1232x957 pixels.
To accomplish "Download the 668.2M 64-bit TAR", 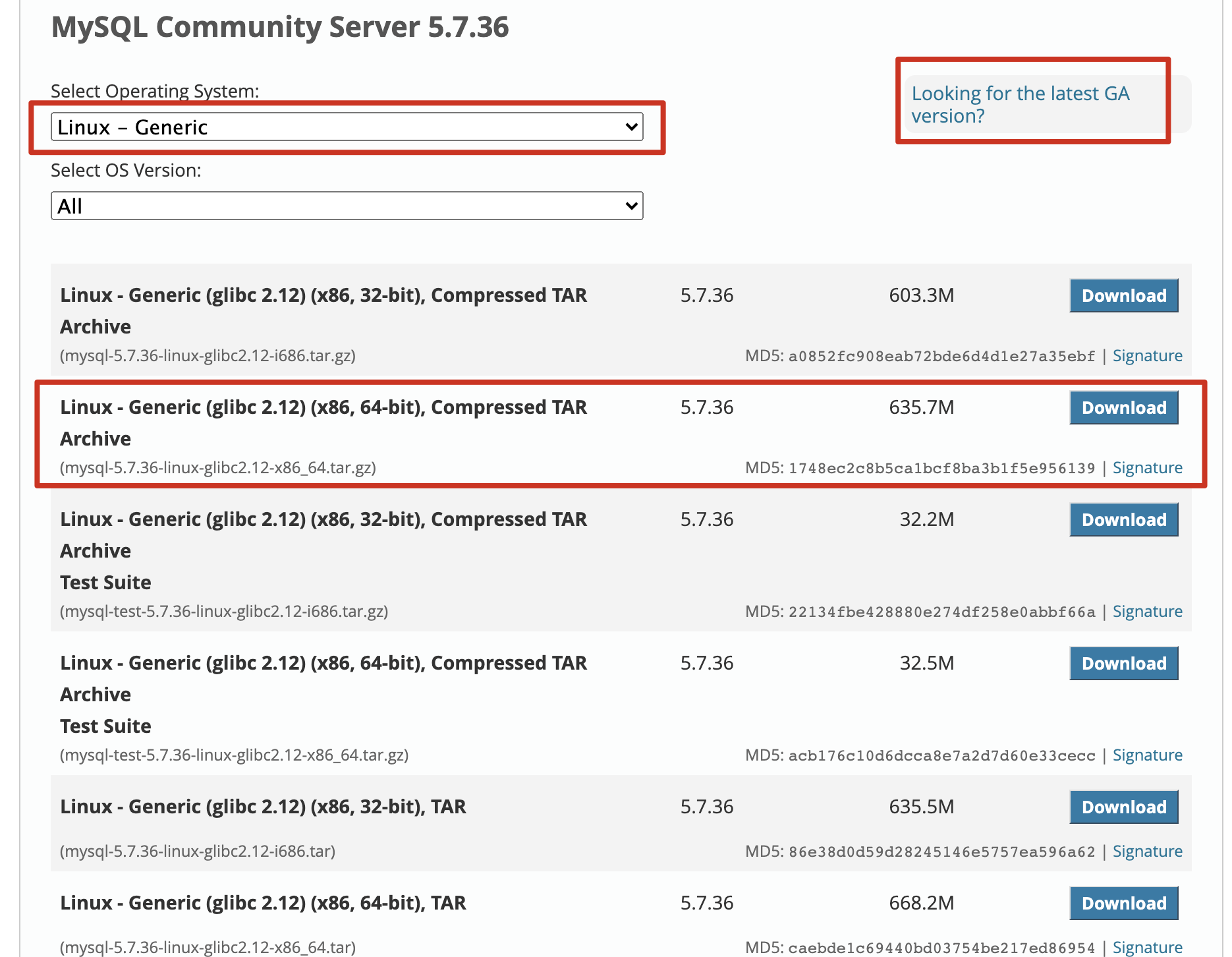I will coord(1124,903).
